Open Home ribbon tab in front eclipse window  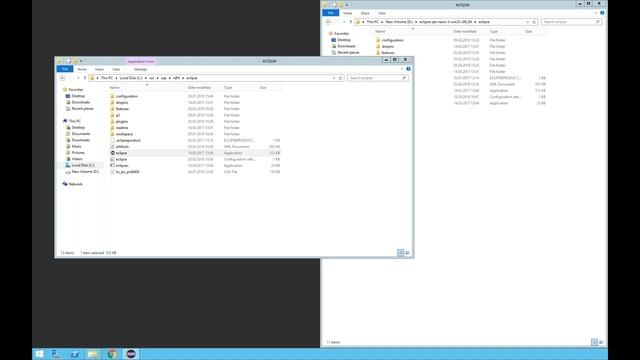(x=82, y=69)
